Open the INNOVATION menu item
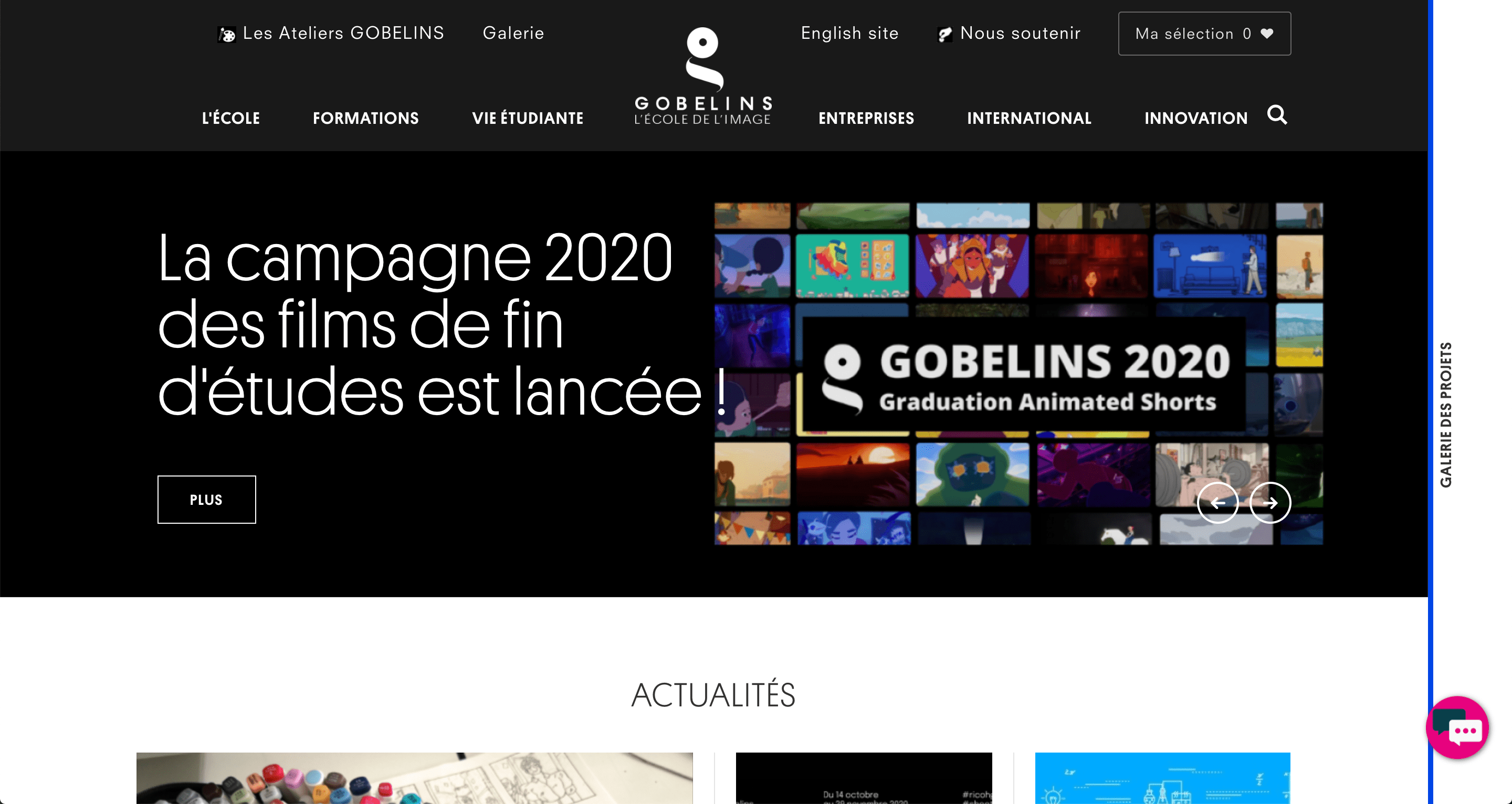The width and height of the screenshot is (1512, 804). click(x=1195, y=119)
